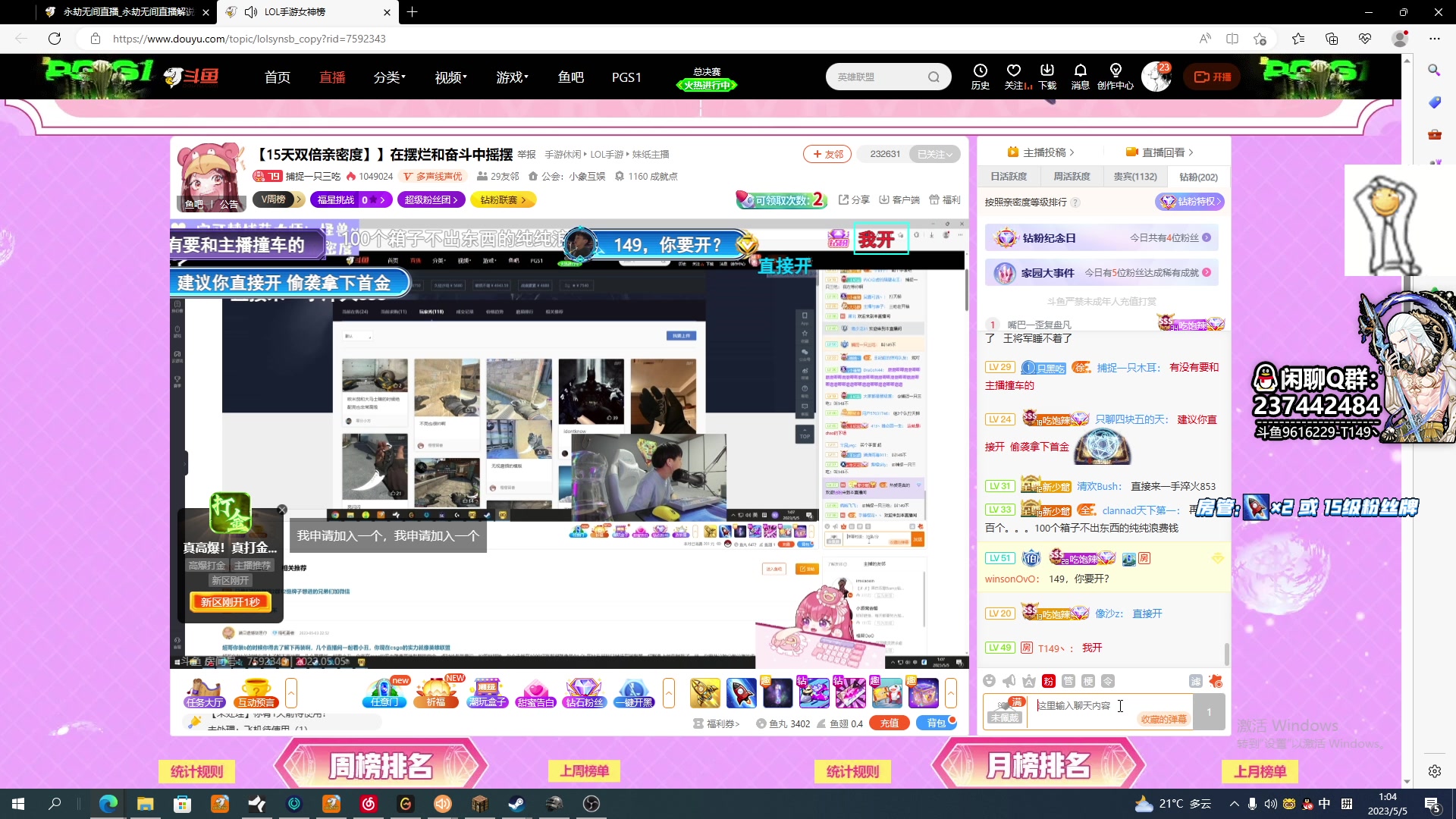The width and height of the screenshot is (1456, 819).
Task: Expand the 超级粉丝团 badge
Action: click(x=431, y=199)
